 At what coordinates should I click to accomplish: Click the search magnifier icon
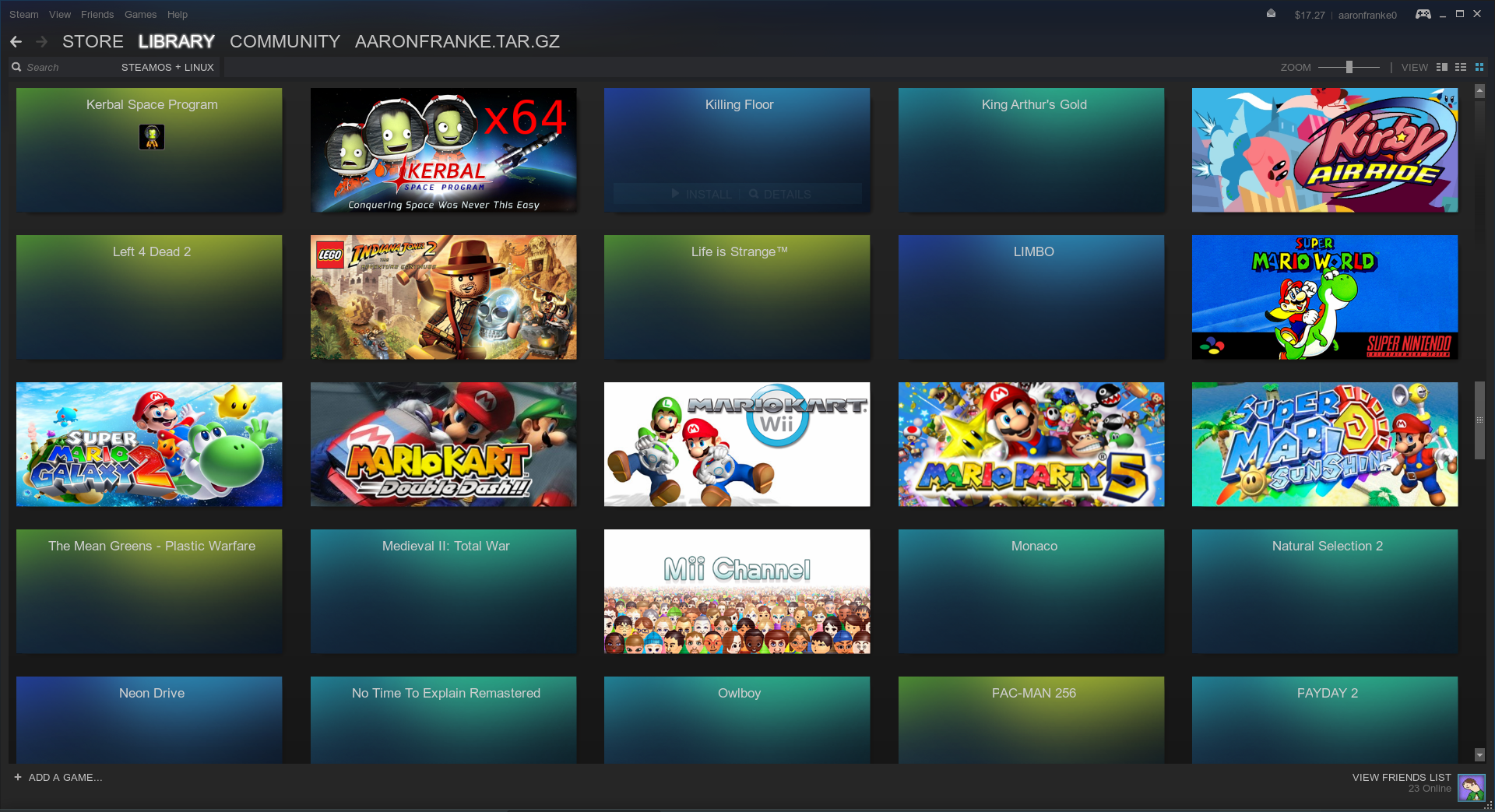[16, 67]
